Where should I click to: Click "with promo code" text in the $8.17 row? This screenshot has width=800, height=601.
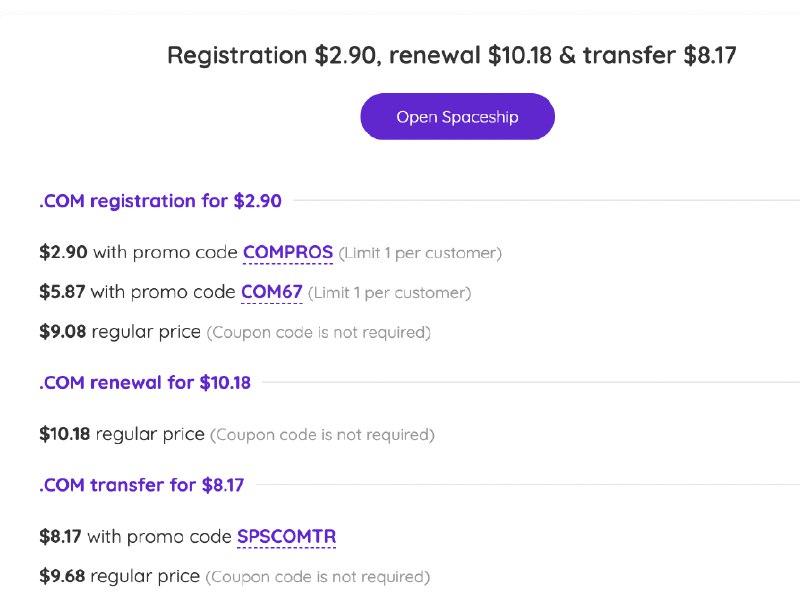[x=159, y=537]
